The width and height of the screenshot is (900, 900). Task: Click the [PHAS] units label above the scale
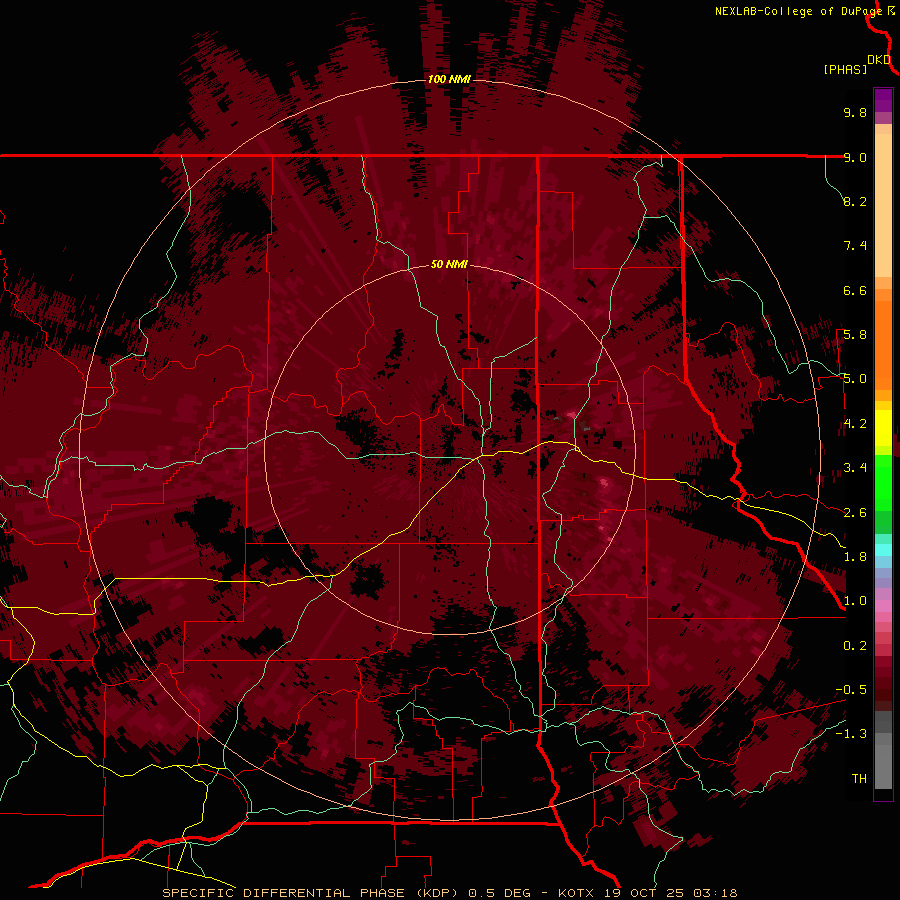(845, 69)
